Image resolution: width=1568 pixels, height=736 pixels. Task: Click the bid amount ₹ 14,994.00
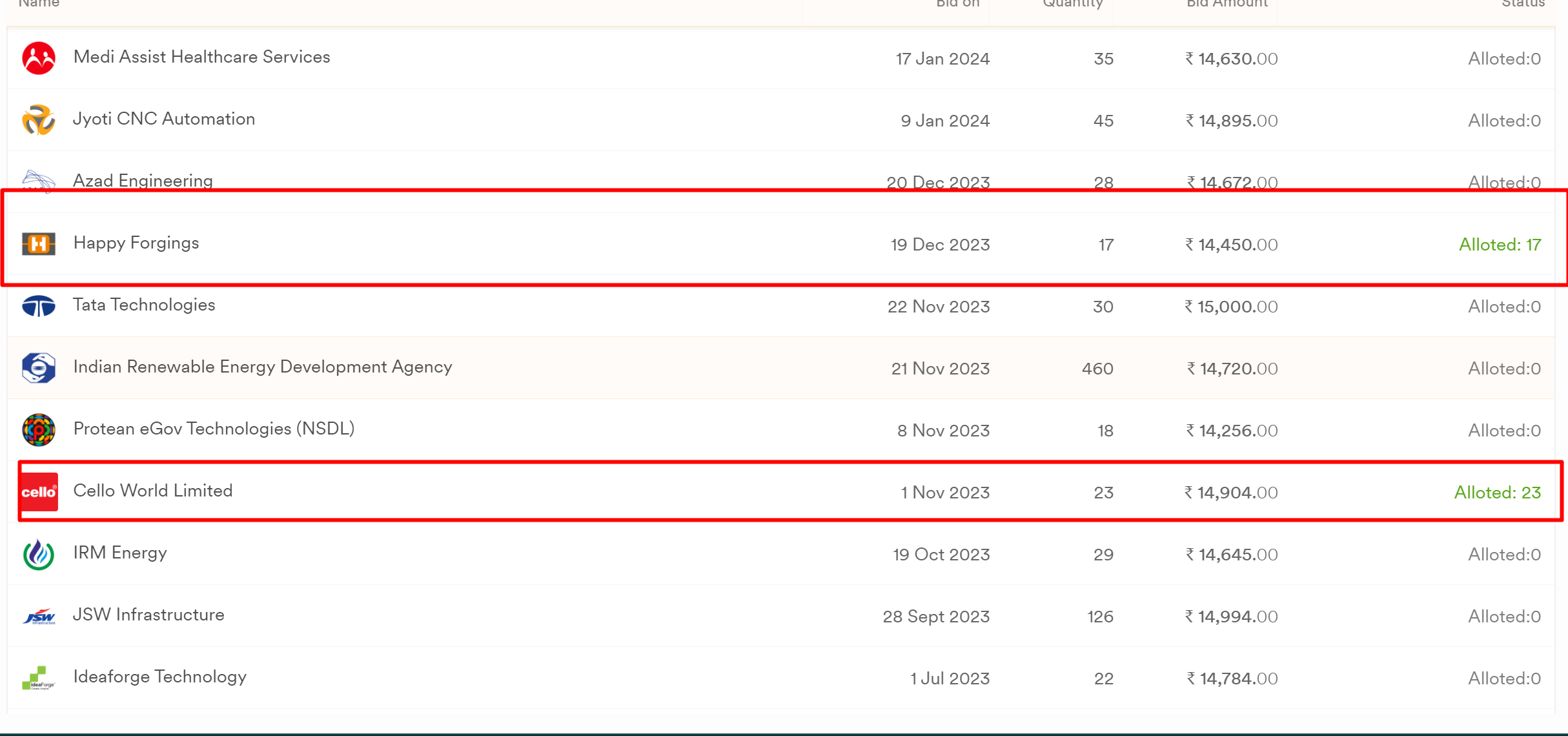[x=1231, y=617]
